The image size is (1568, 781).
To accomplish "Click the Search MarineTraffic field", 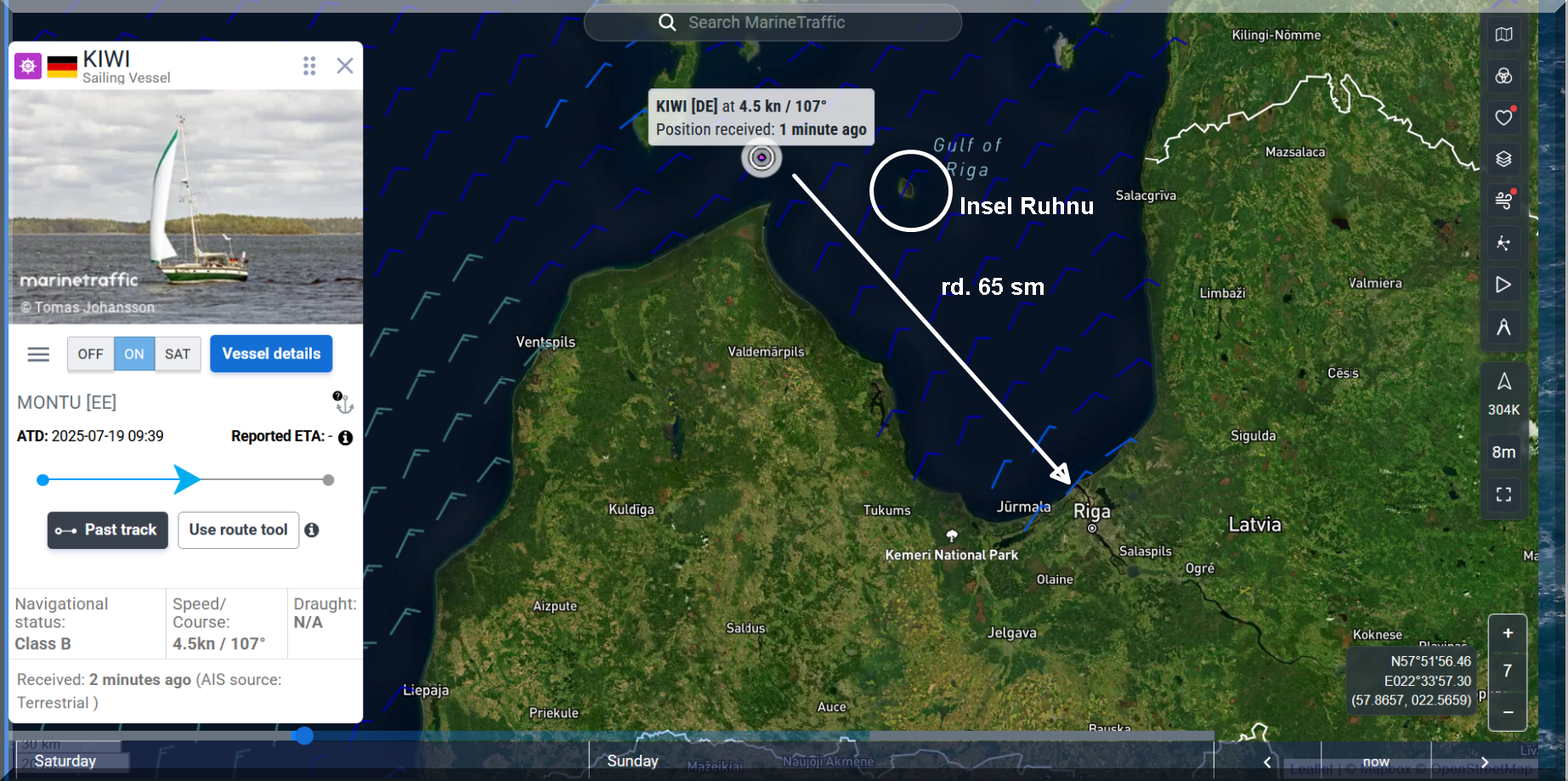I will click(773, 23).
